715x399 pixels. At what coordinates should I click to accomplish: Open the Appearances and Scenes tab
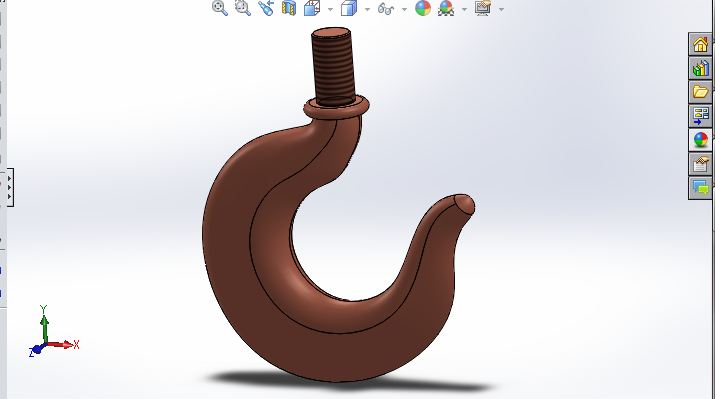click(700, 140)
